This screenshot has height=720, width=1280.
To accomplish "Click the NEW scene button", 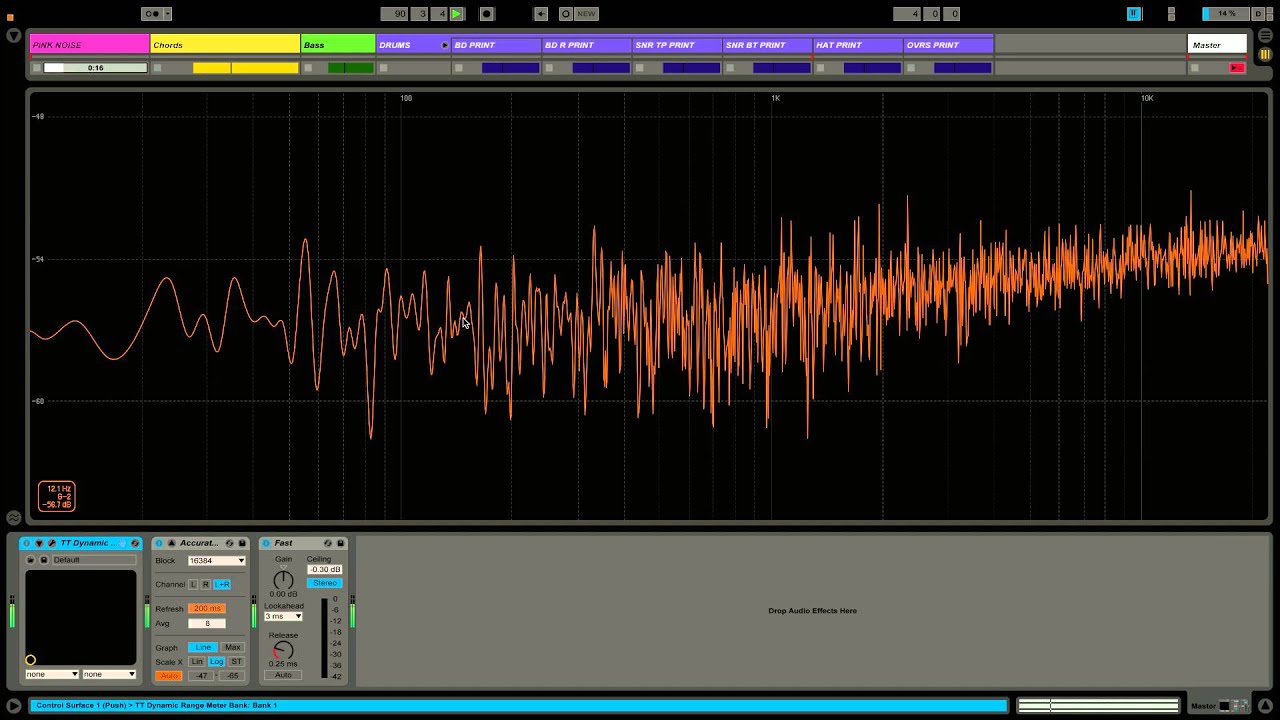I will (x=586, y=14).
